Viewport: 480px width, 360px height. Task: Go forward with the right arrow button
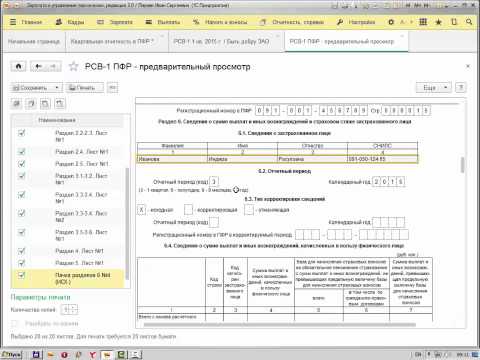click(54, 67)
